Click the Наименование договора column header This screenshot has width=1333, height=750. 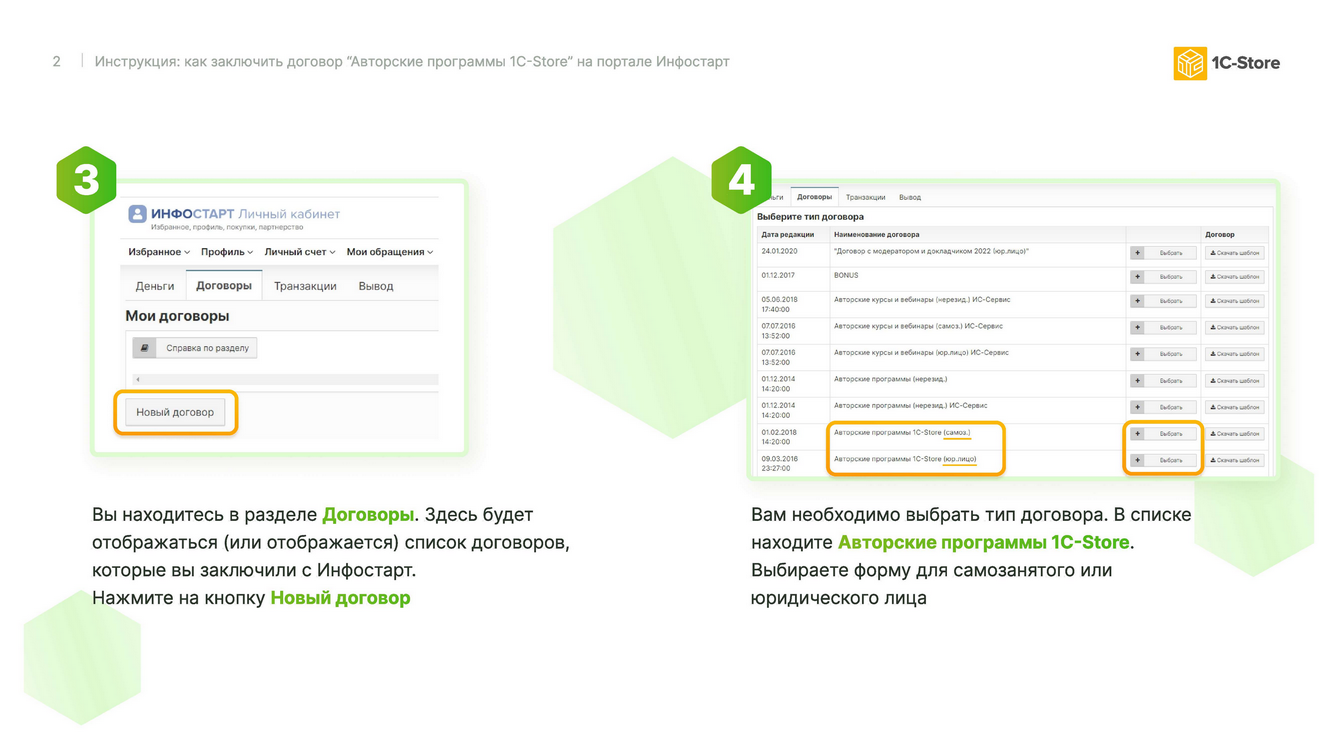click(x=876, y=235)
